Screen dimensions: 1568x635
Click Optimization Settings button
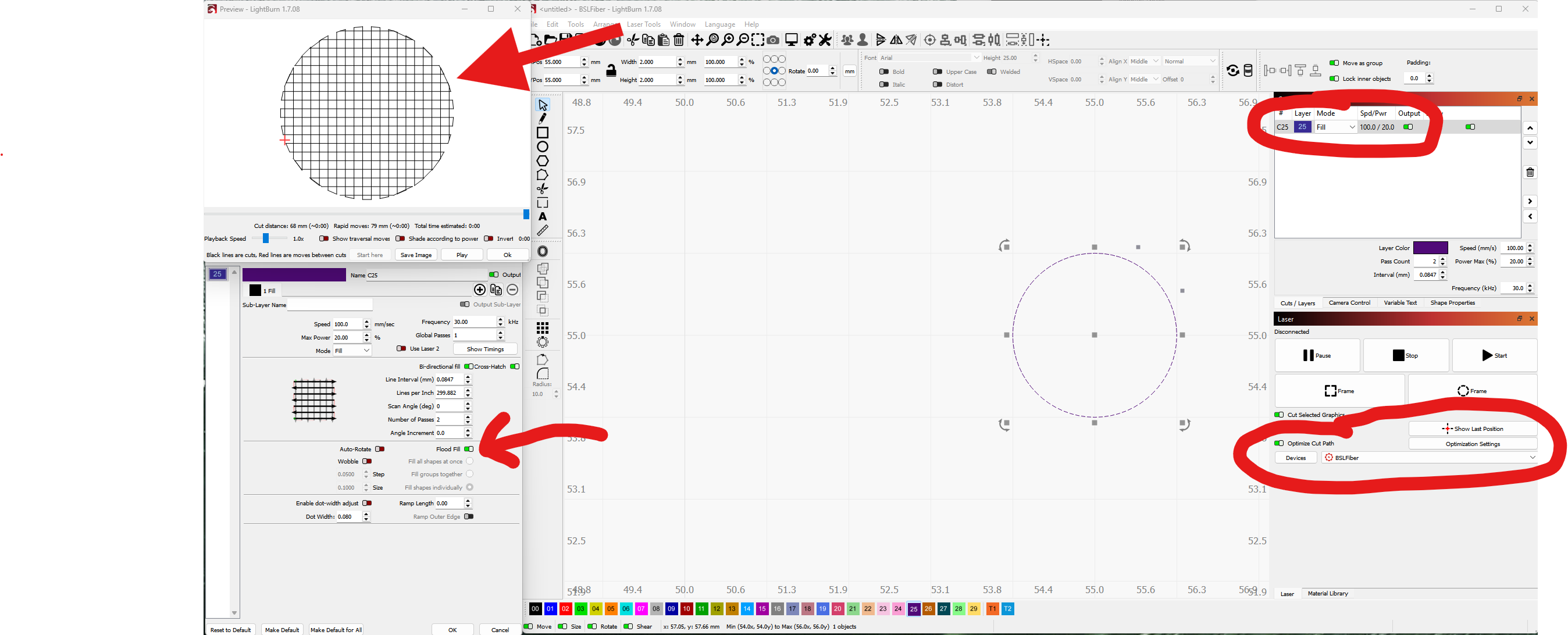[x=1473, y=444]
